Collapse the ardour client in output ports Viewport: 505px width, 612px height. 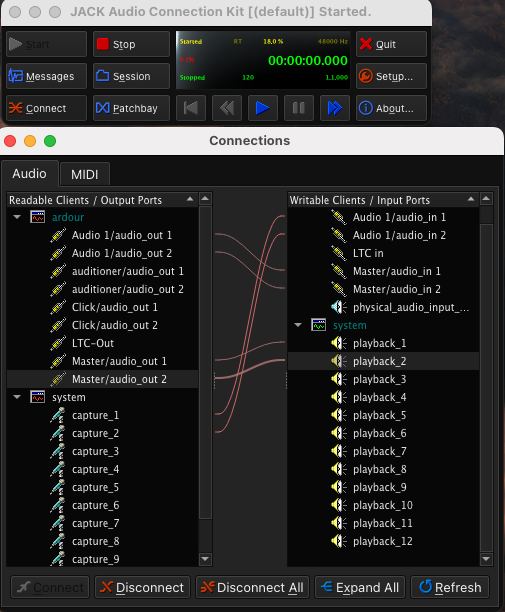coord(17,217)
